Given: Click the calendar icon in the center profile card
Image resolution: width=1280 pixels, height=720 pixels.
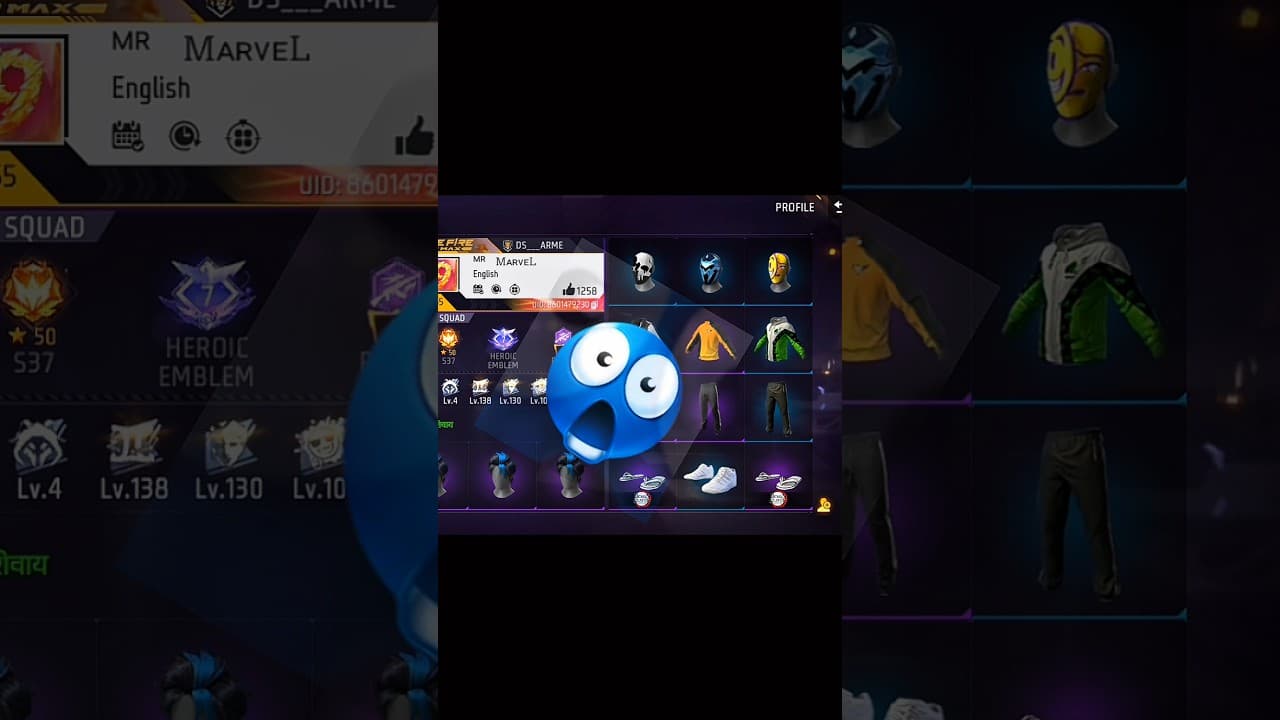Looking at the screenshot, I should (478, 289).
